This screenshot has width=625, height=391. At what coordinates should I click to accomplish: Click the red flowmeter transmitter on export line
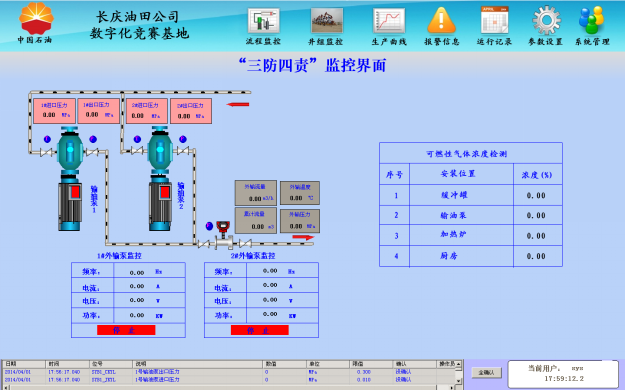[x=223, y=228]
